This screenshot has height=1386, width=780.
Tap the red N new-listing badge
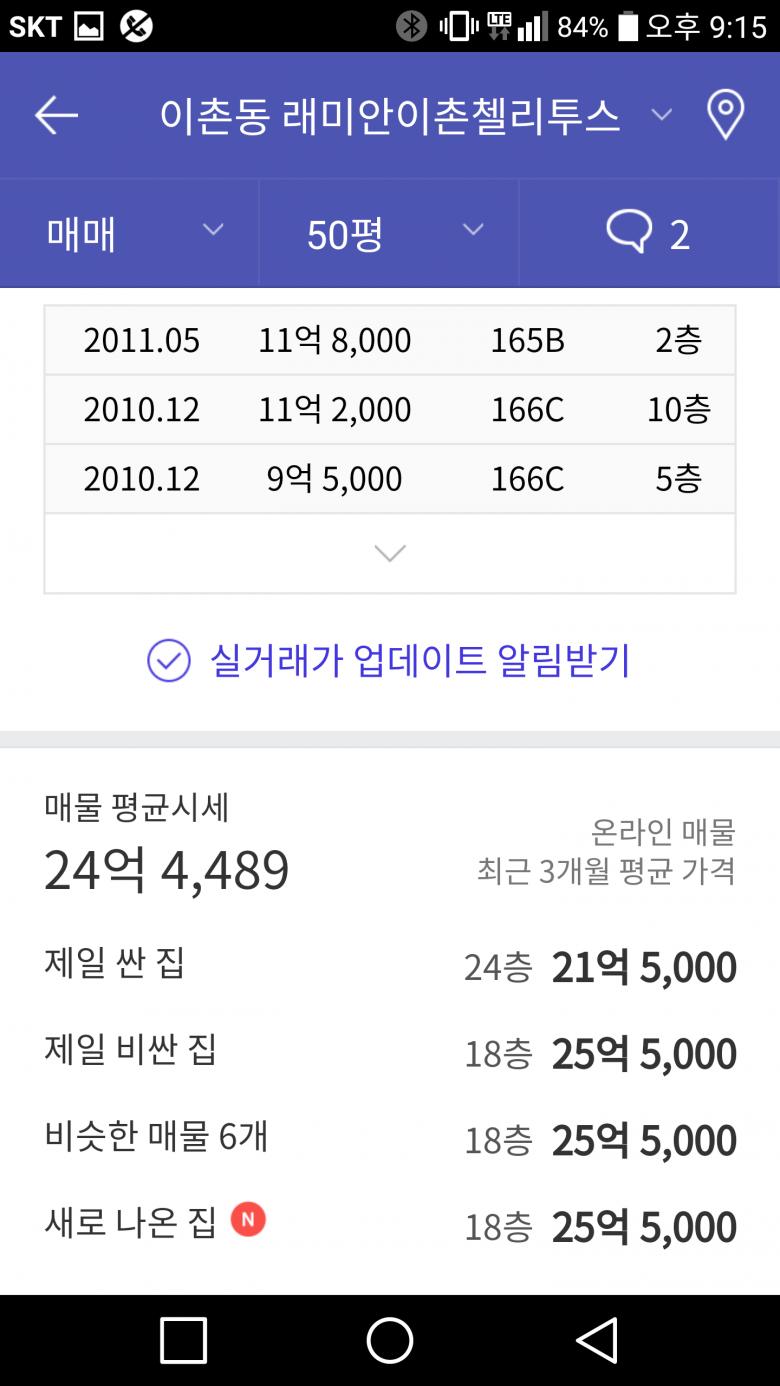click(248, 1219)
